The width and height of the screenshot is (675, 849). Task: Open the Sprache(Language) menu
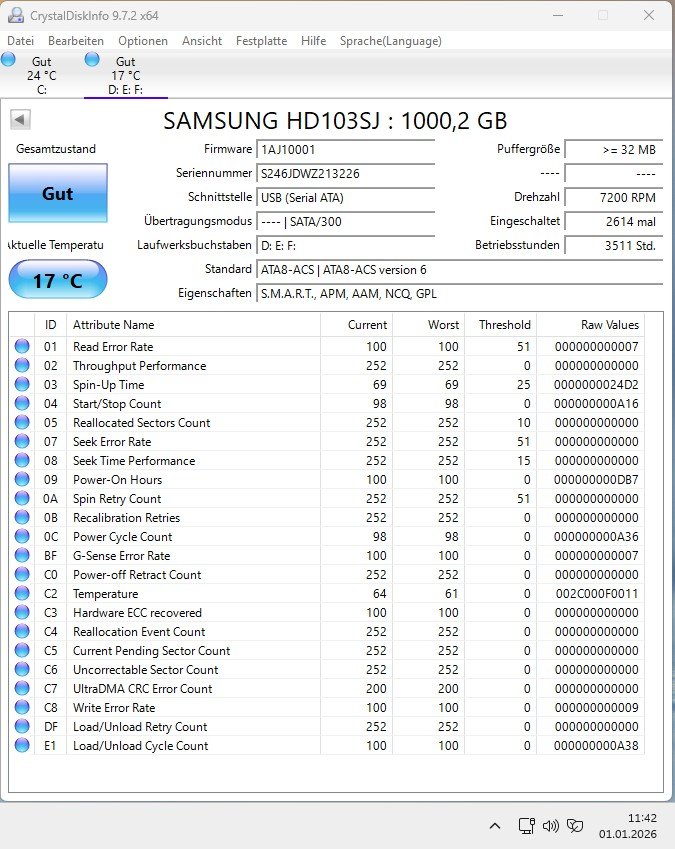click(x=391, y=41)
